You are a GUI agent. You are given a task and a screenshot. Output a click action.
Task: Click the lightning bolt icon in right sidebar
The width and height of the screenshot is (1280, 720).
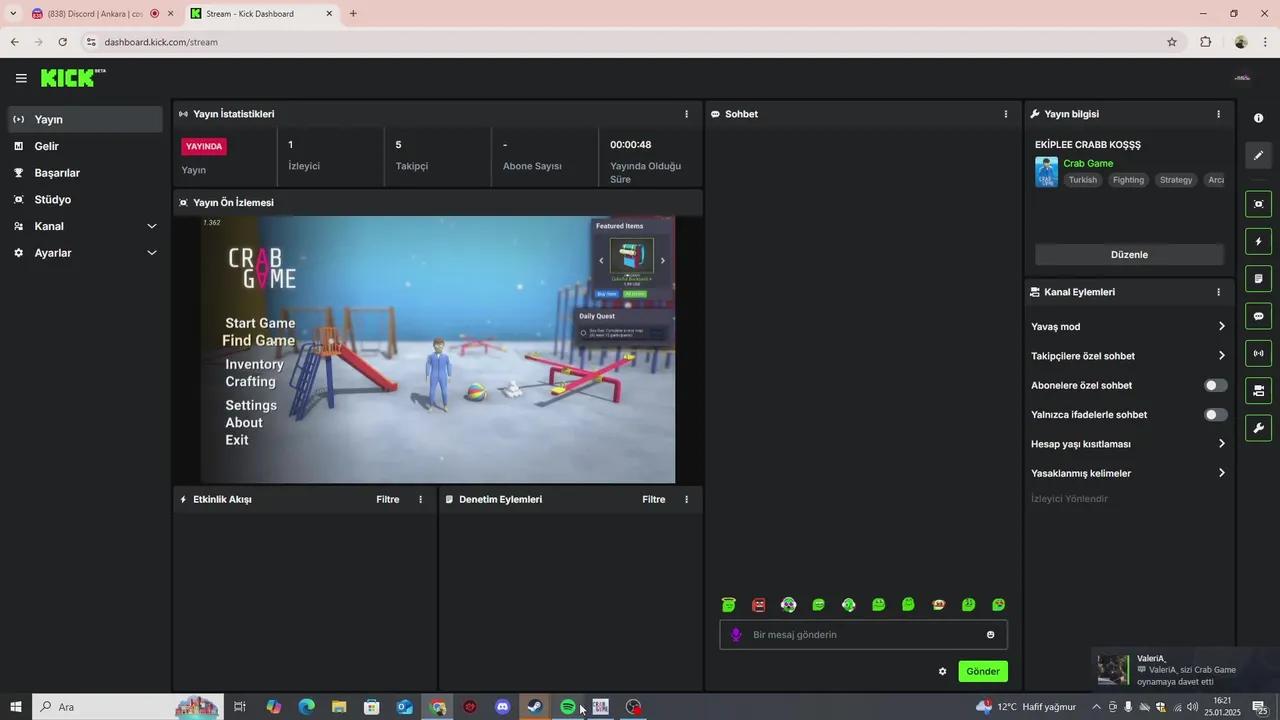click(x=1258, y=242)
